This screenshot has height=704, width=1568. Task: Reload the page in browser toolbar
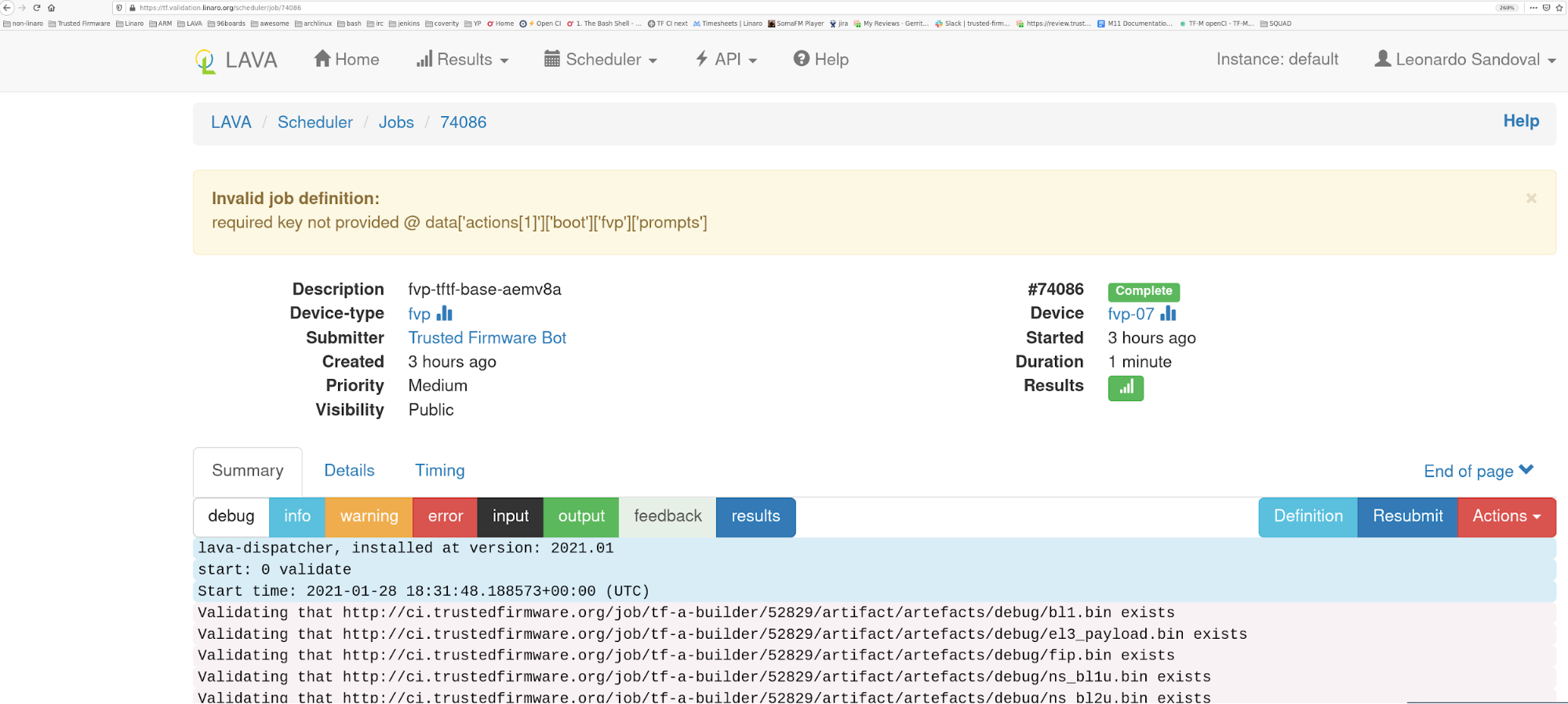pos(36,8)
